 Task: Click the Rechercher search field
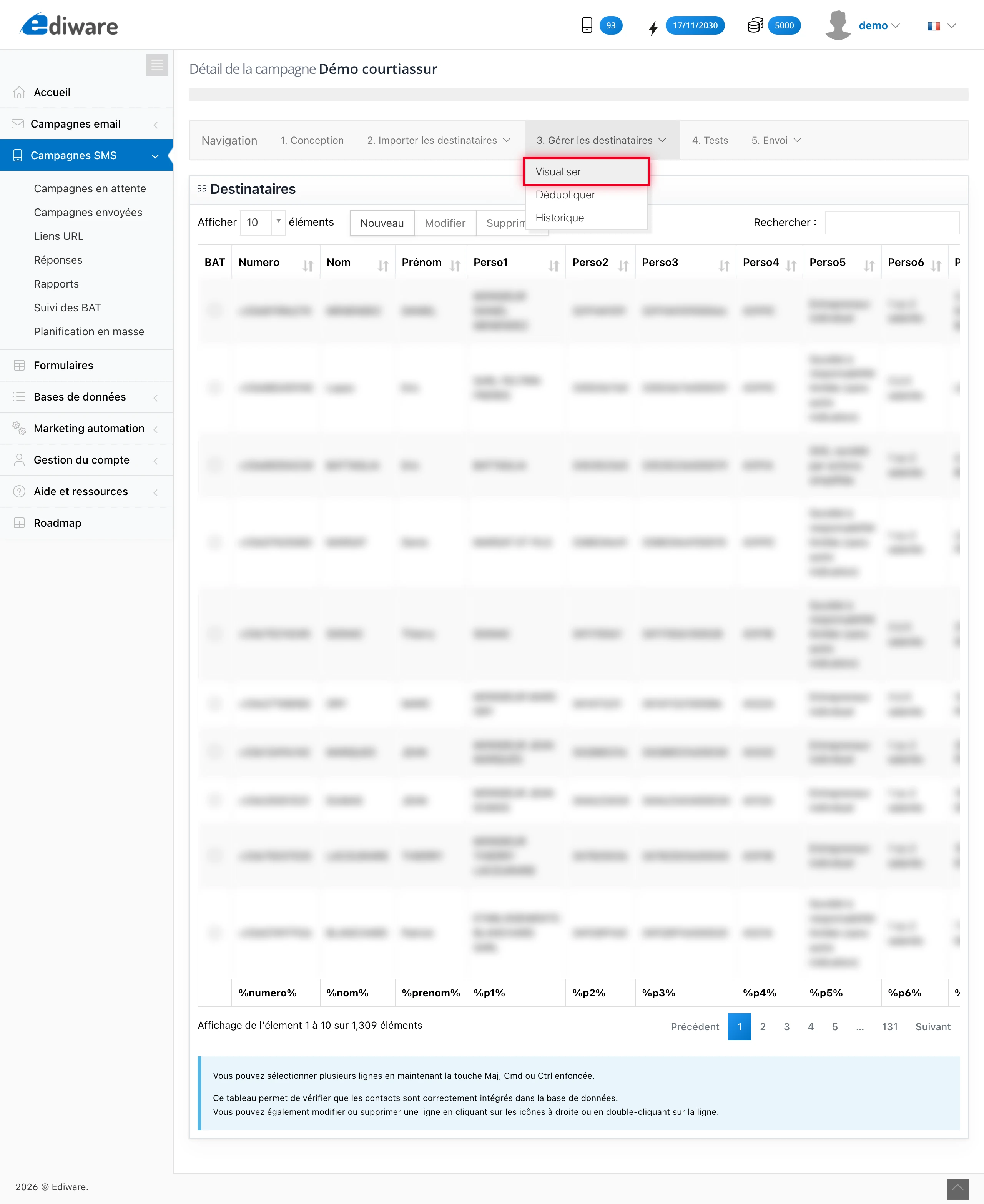coord(892,222)
